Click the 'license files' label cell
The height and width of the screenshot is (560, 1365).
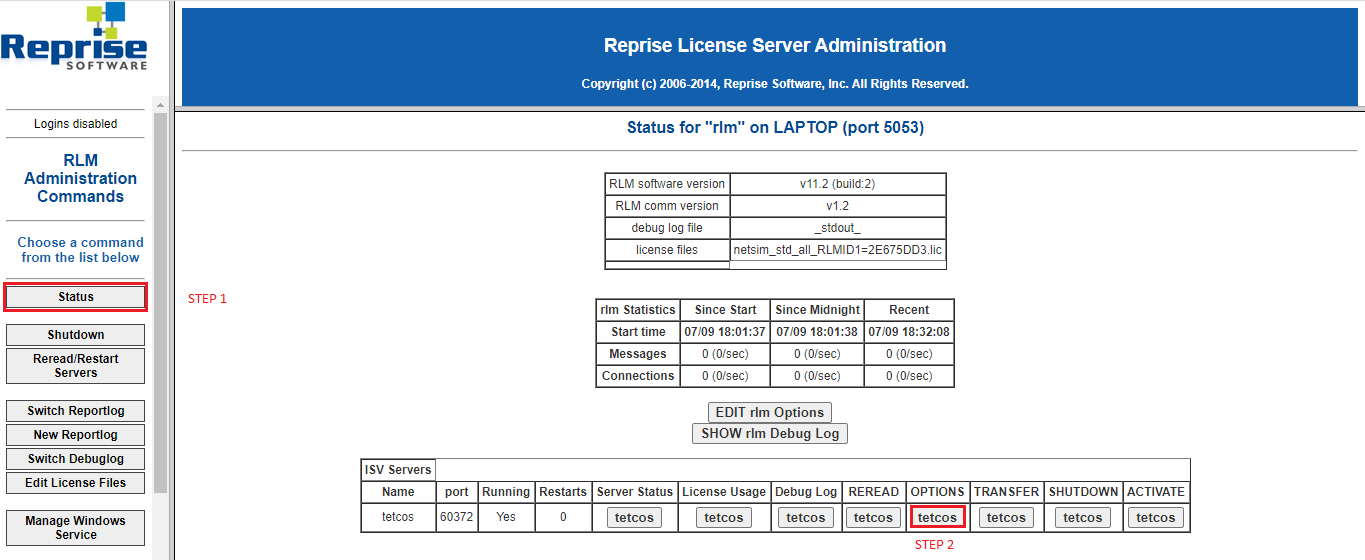click(x=667, y=250)
